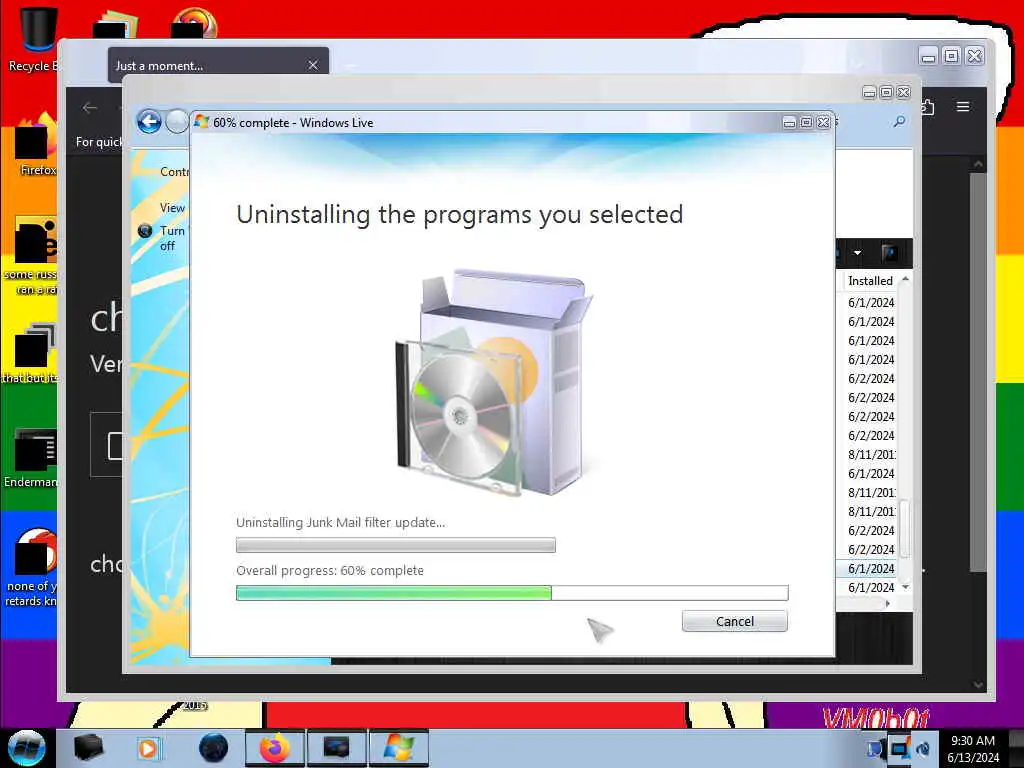1024x768 pixels.
Task: Click the blue Back arrow in Control Panel
Action: 149,121
